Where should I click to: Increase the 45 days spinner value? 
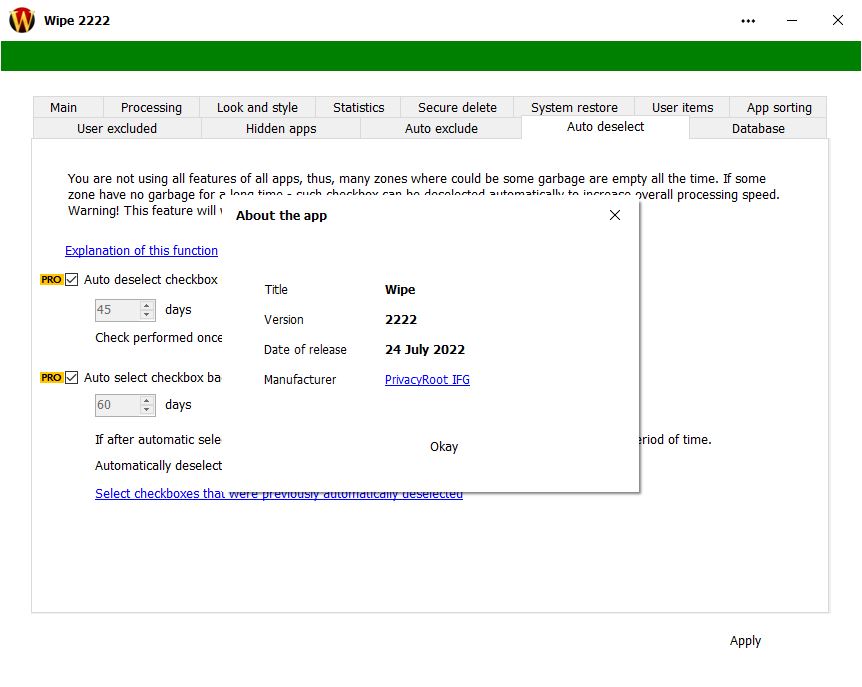[147, 305]
